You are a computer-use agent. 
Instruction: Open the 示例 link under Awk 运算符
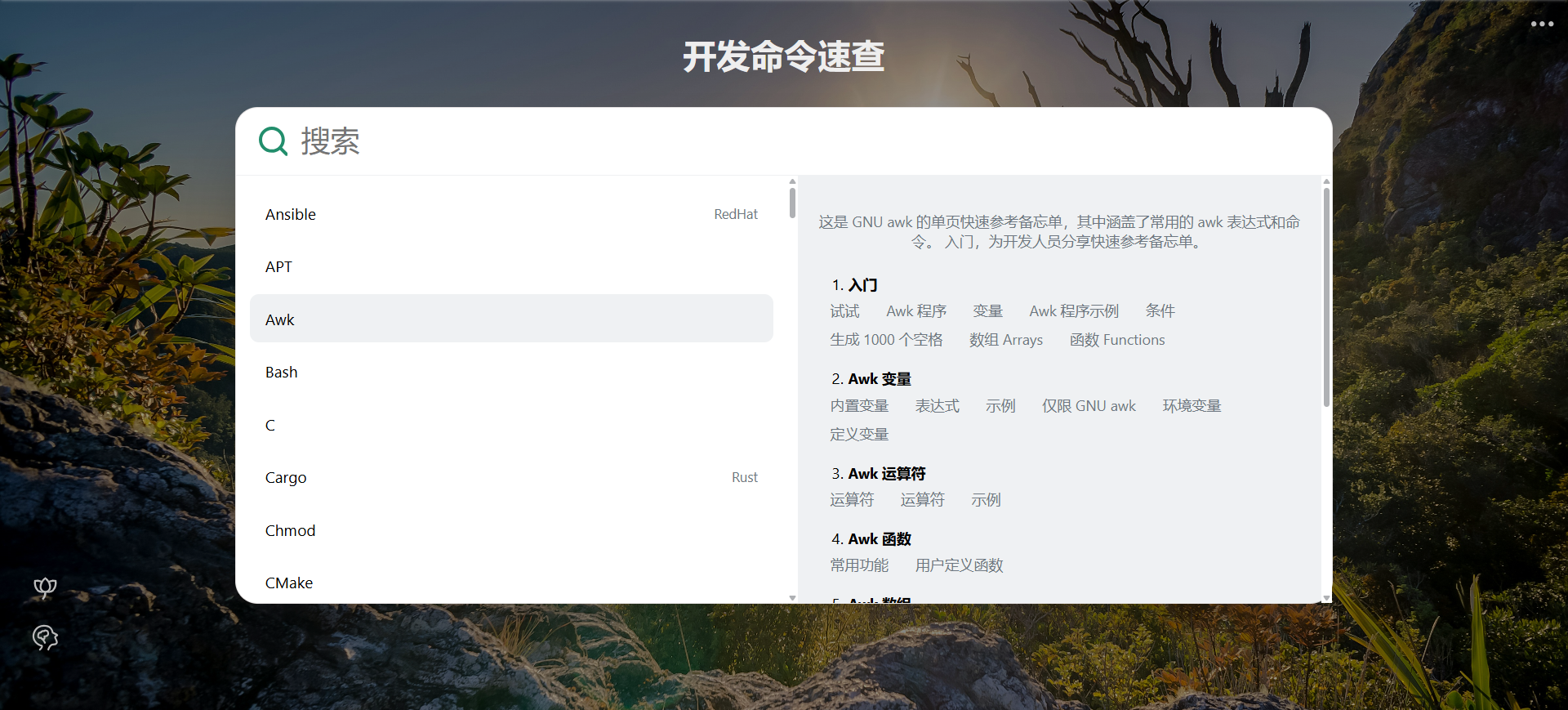click(986, 500)
